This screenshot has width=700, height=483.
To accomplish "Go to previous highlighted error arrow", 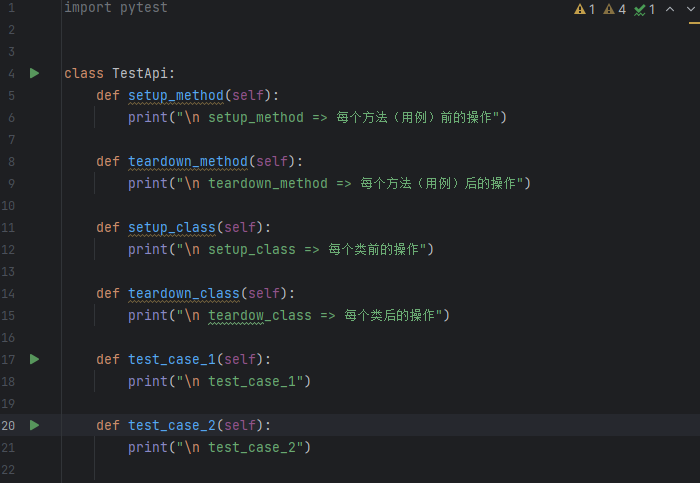I will coord(669,9).
